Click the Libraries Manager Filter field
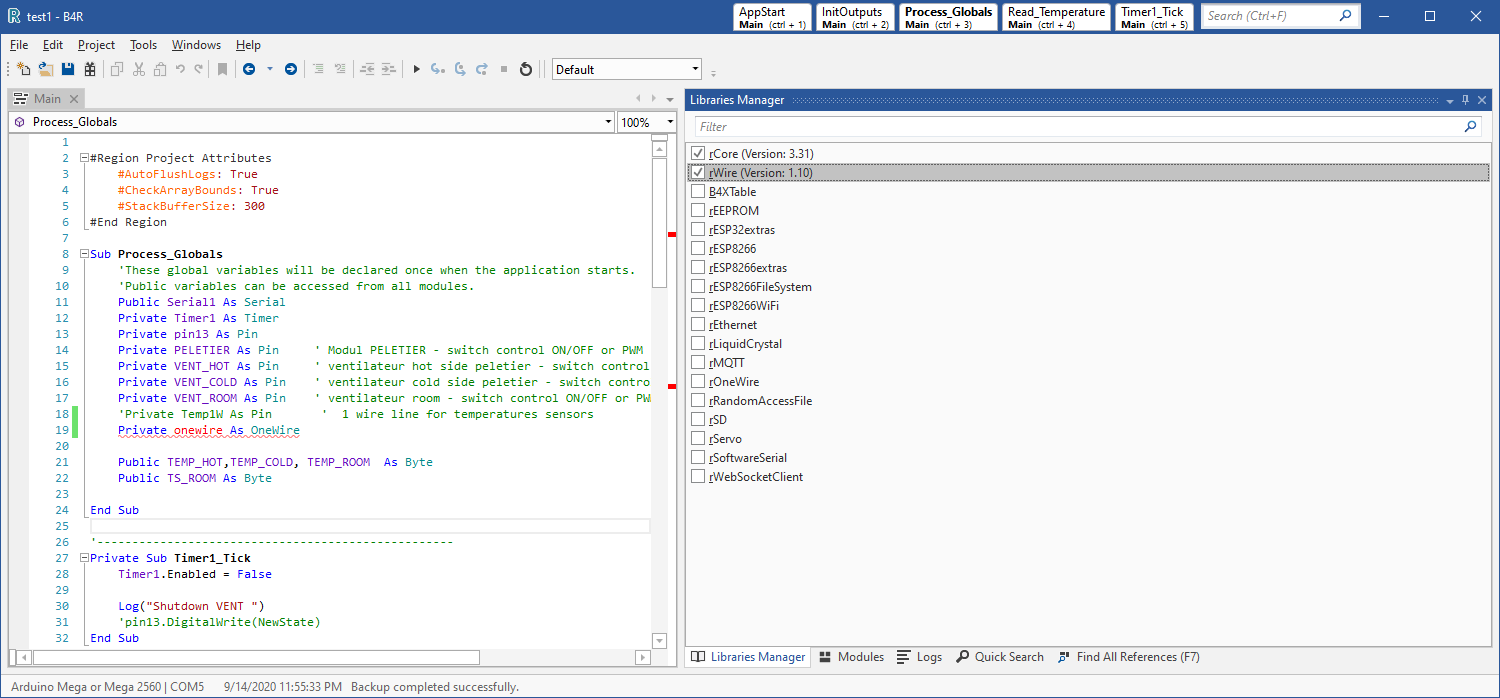 (1078, 127)
